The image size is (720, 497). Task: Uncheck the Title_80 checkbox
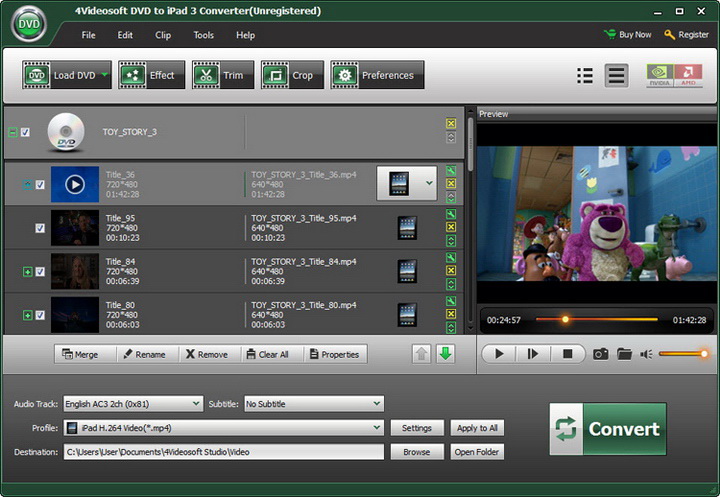[x=40, y=315]
